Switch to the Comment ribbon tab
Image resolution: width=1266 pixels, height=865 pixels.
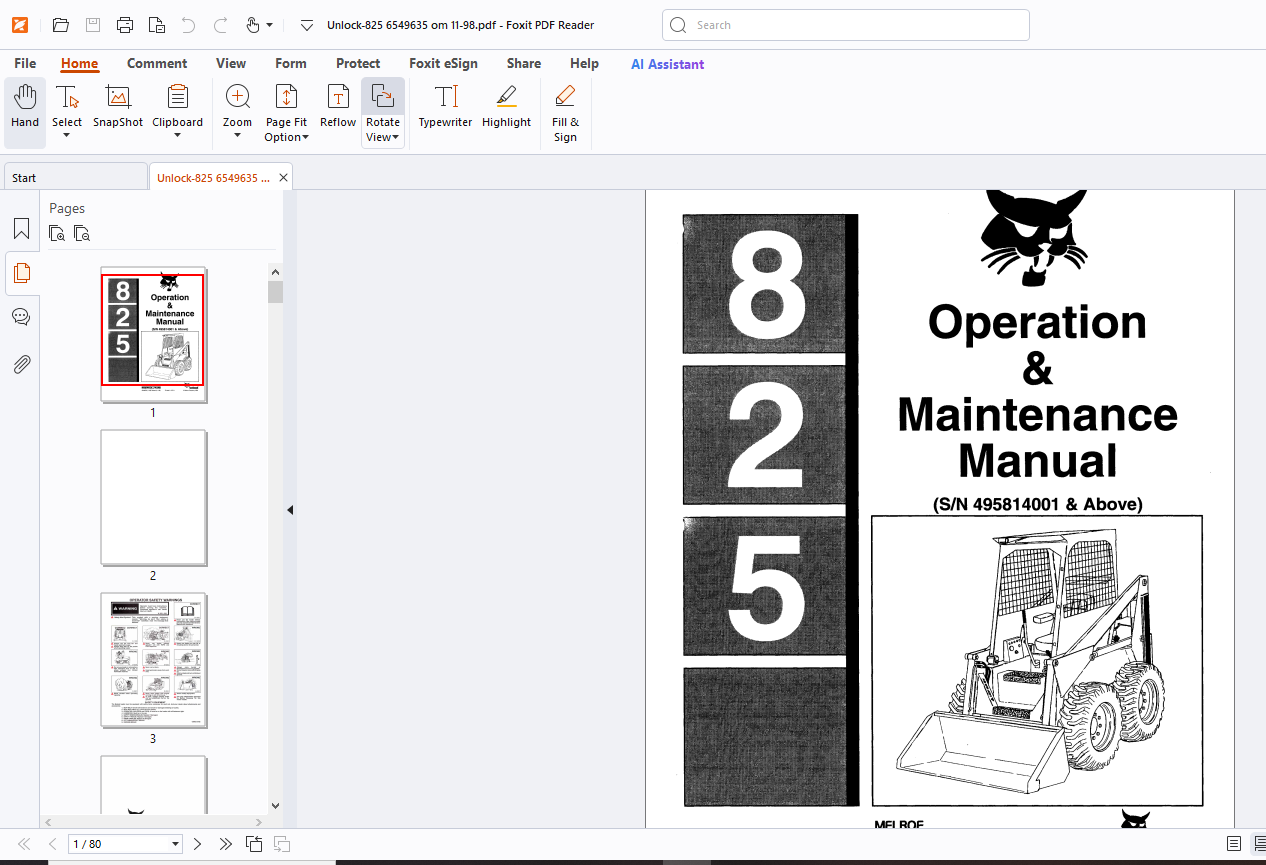[x=157, y=63]
